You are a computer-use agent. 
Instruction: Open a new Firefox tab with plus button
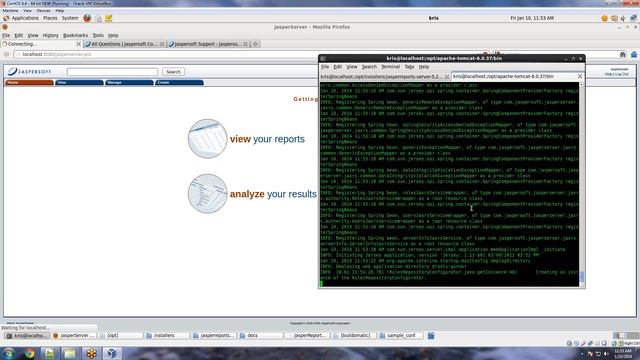click(256, 44)
